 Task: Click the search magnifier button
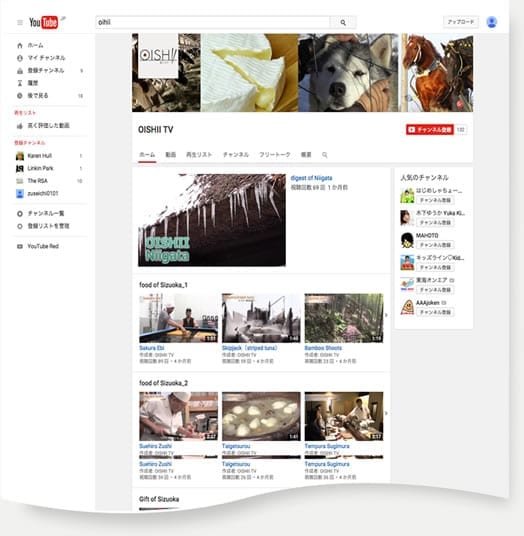[343, 23]
